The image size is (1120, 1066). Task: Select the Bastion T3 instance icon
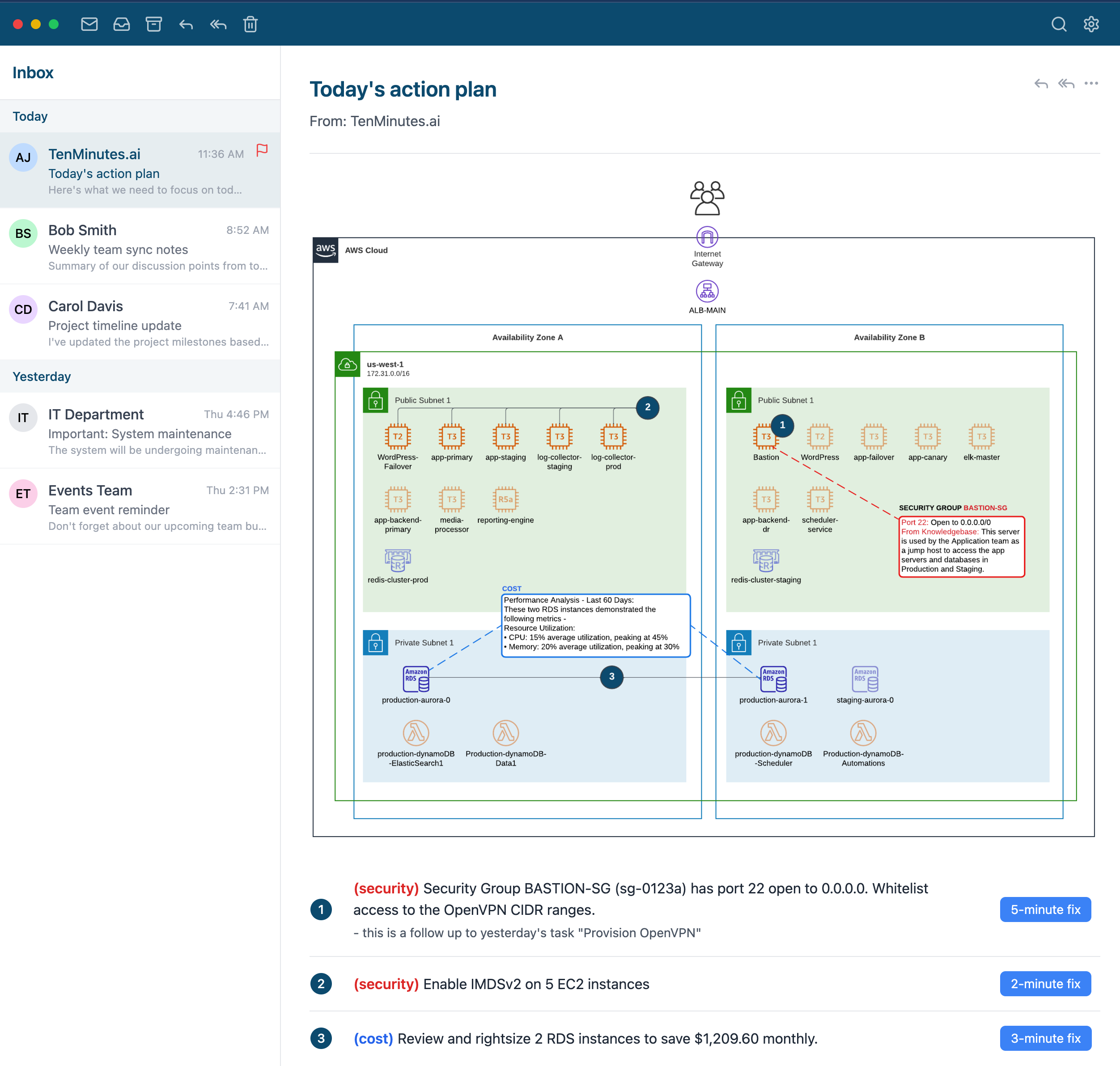click(765, 437)
